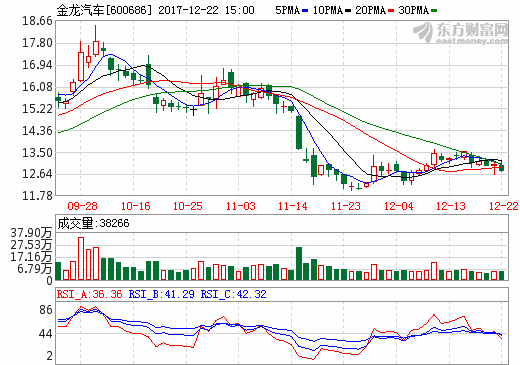Select the 12-04 date label on axis
Image resolution: width=520 pixels, height=365 pixels.
pos(399,206)
